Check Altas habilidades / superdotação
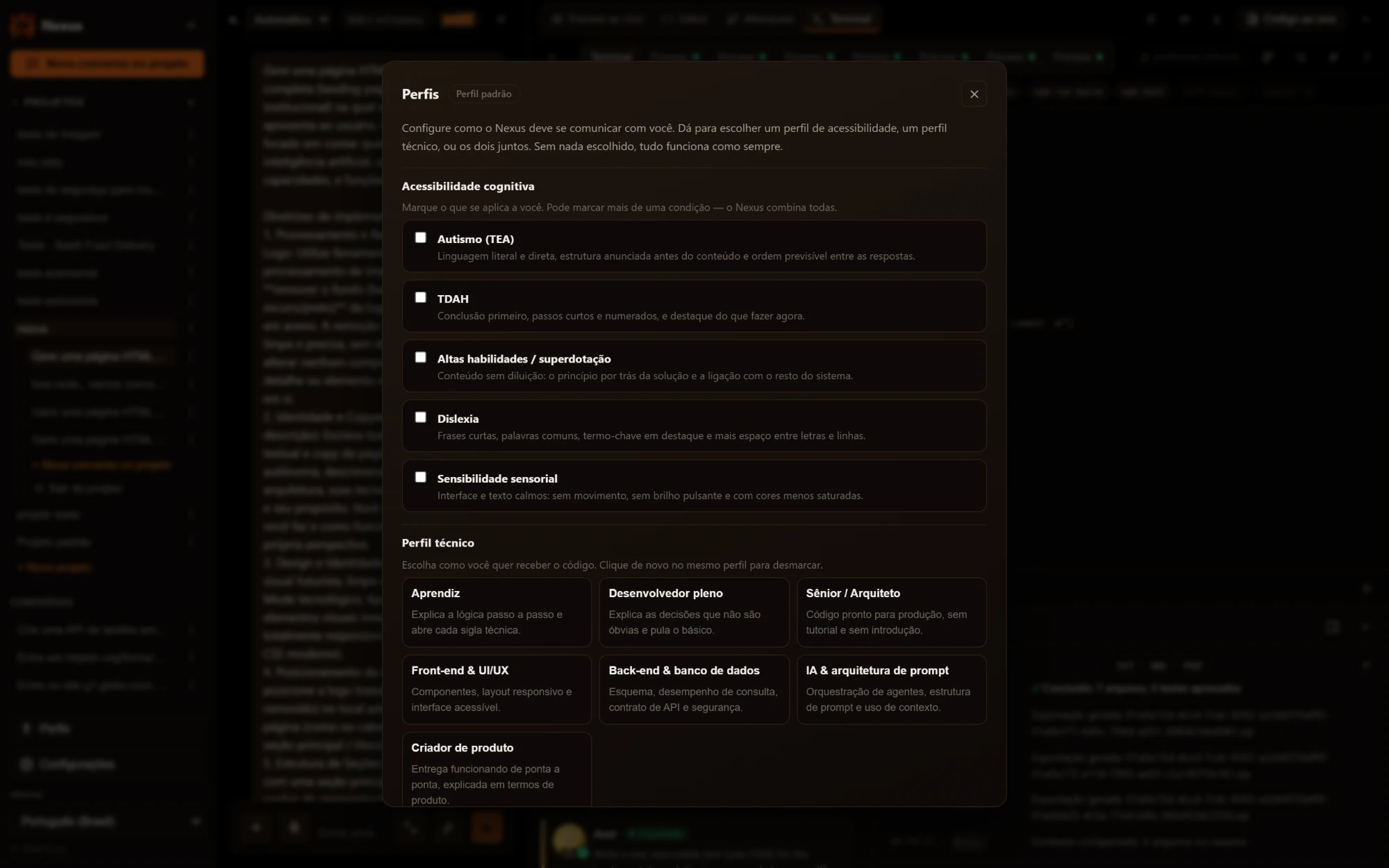This screenshot has width=1389, height=868. [420, 357]
